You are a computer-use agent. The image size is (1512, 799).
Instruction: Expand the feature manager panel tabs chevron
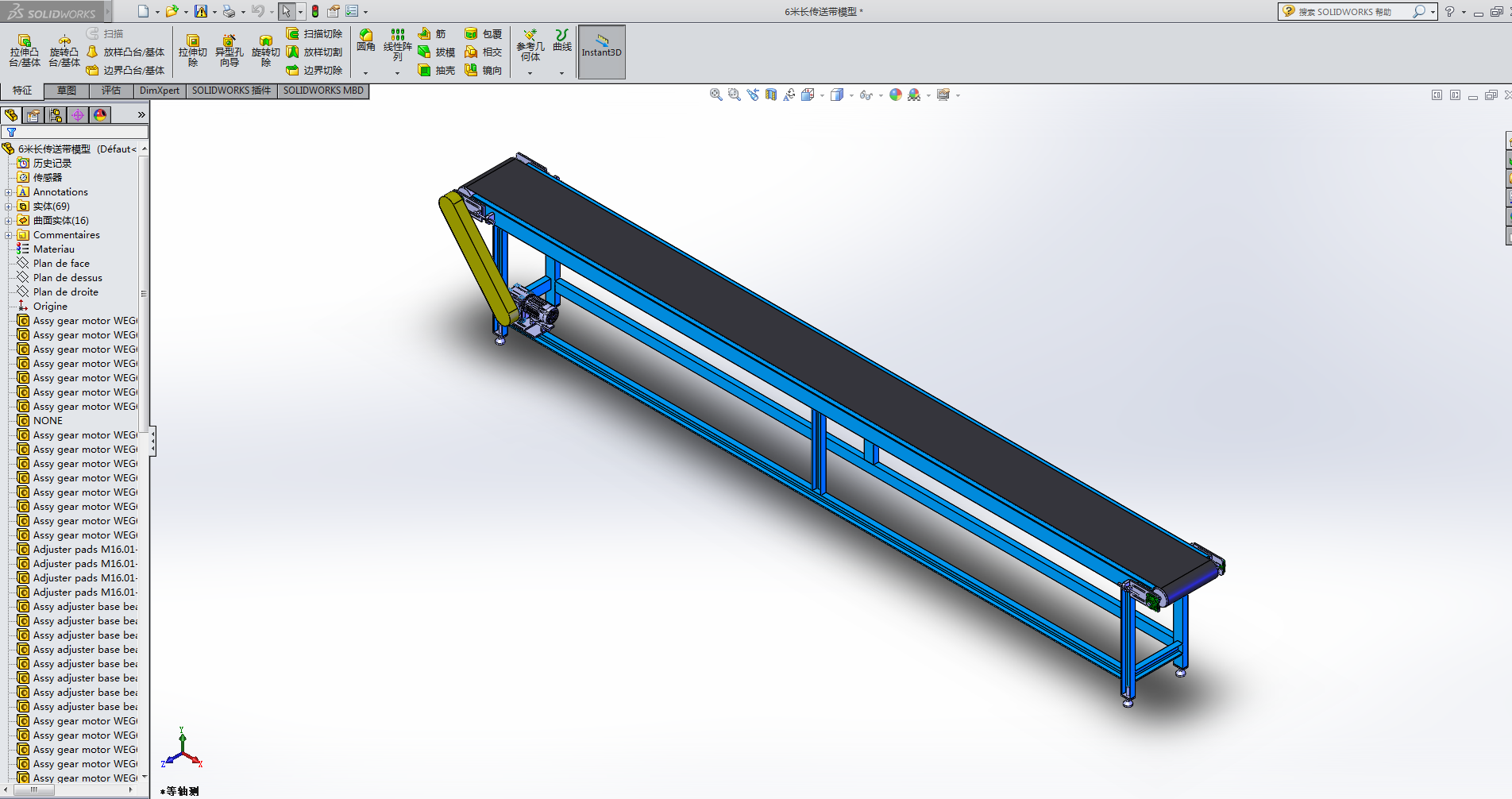pos(141,115)
